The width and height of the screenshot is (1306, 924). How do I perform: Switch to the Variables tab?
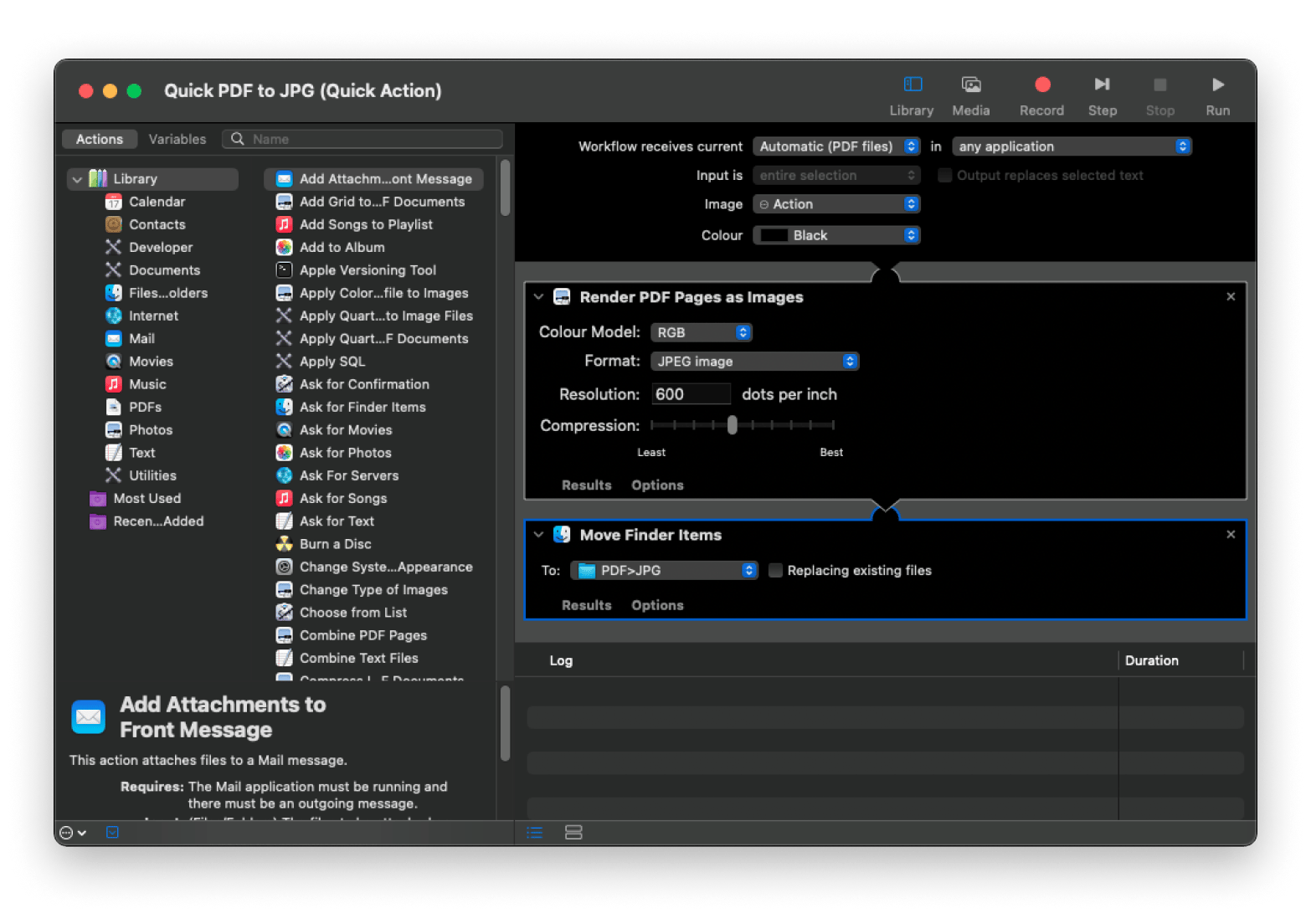177,139
